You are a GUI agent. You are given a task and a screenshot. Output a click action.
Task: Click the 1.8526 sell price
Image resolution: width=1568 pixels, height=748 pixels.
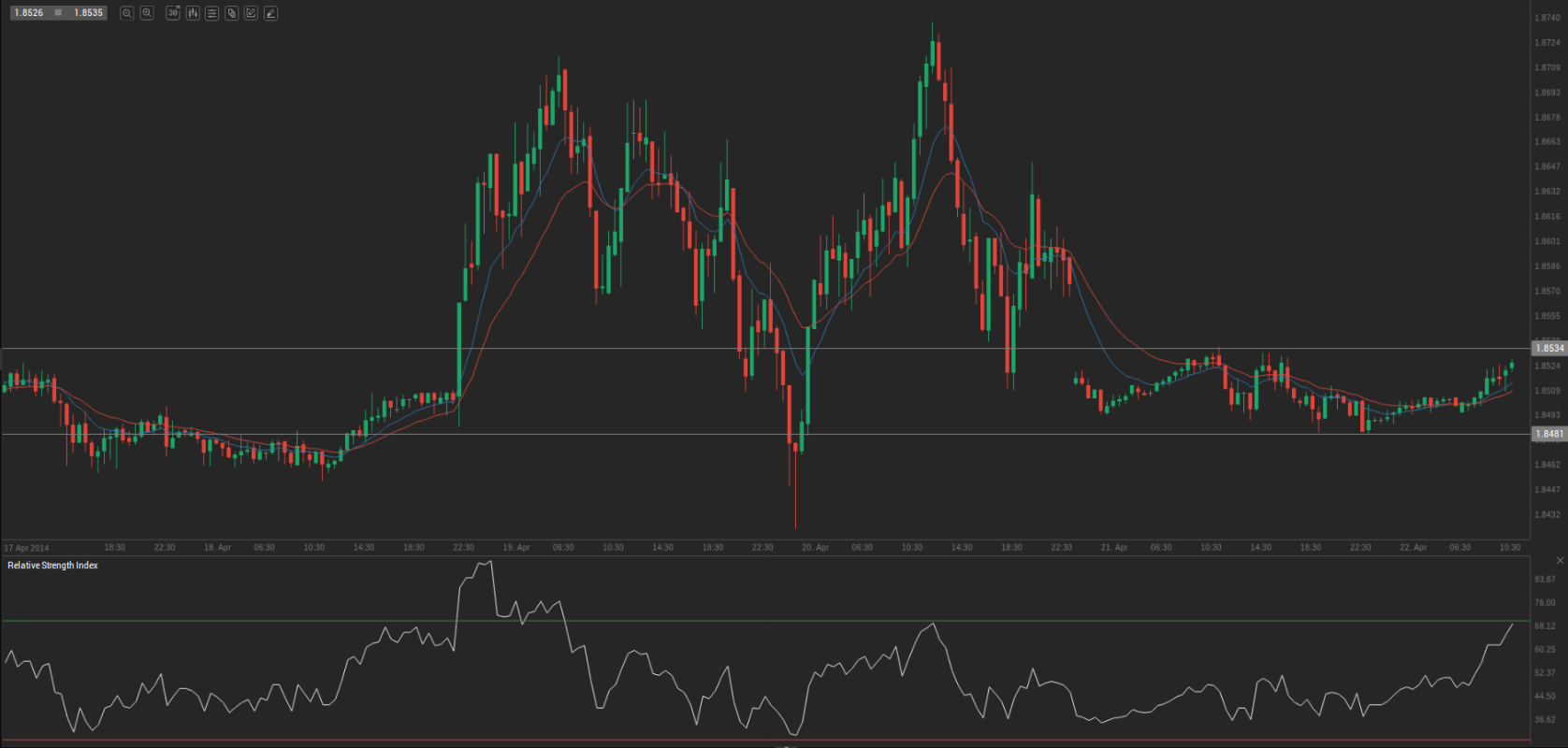pos(28,13)
